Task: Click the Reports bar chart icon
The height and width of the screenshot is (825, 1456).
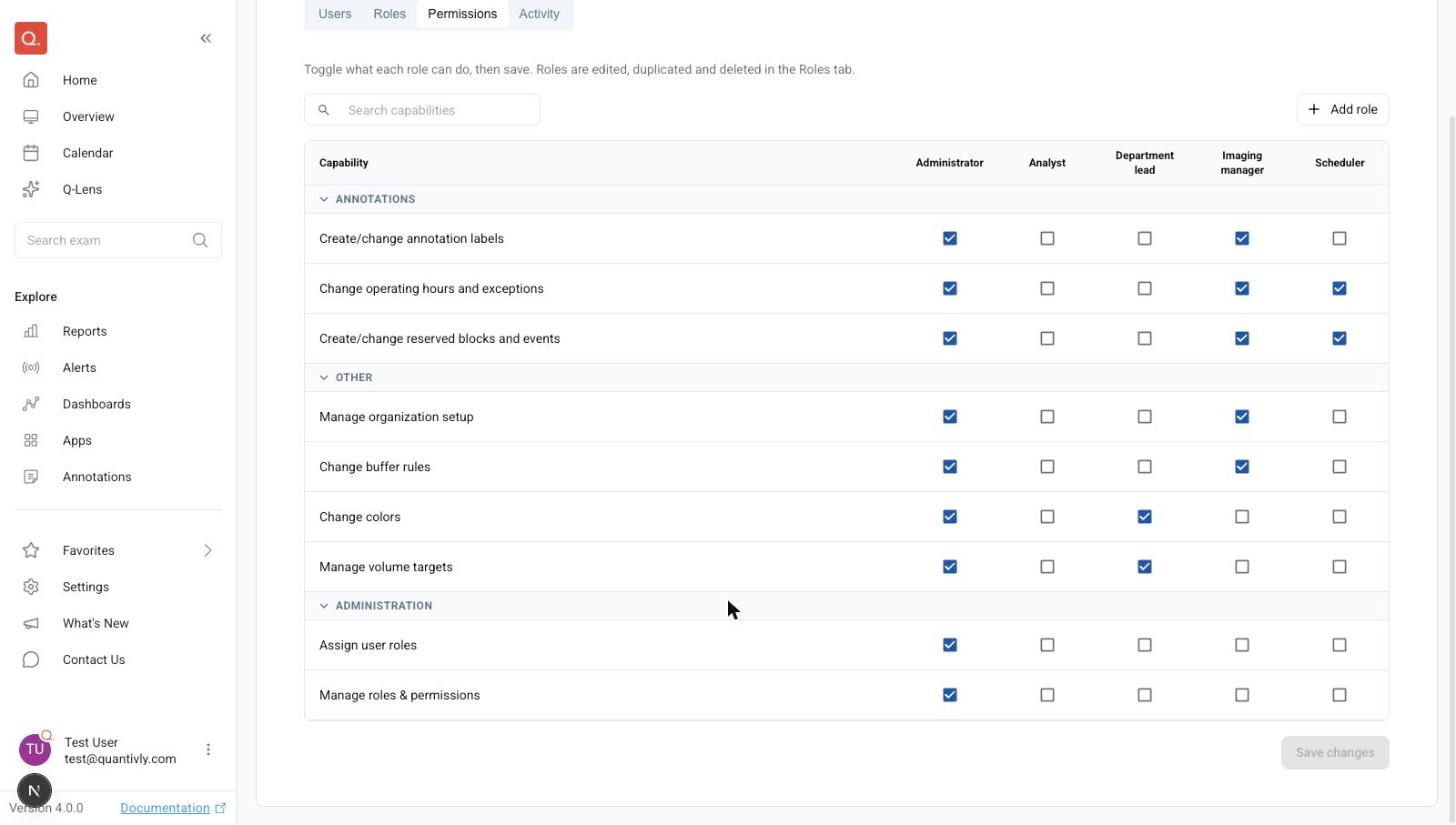Action: click(x=31, y=331)
